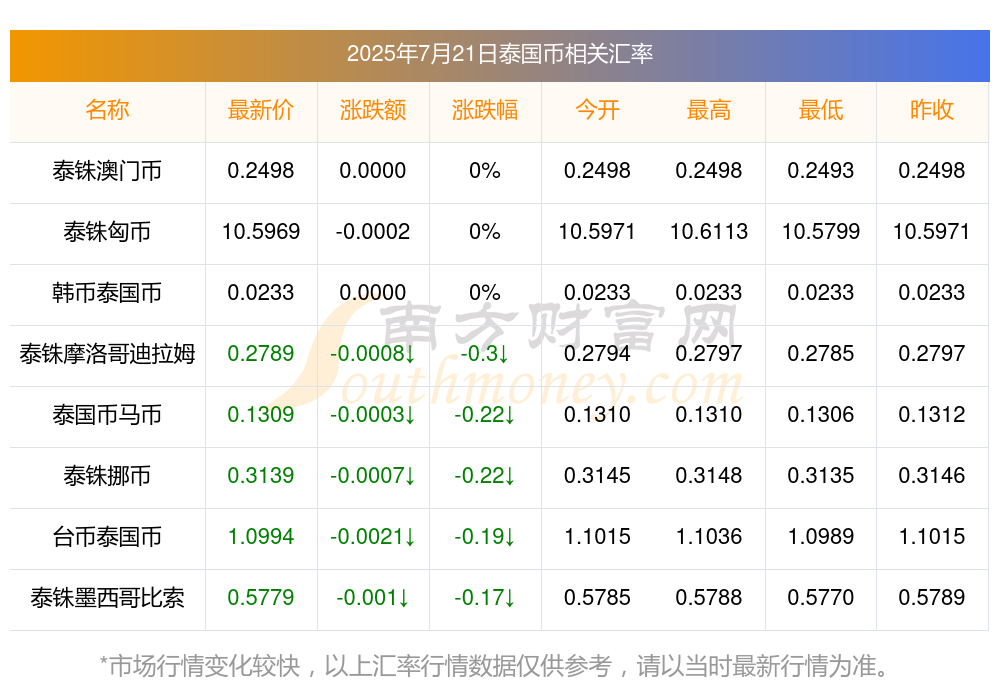Screen dimensions: 1000x698
Task: Click the row name 泰国币马币
Action: pyautogui.click(x=107, y=415)
